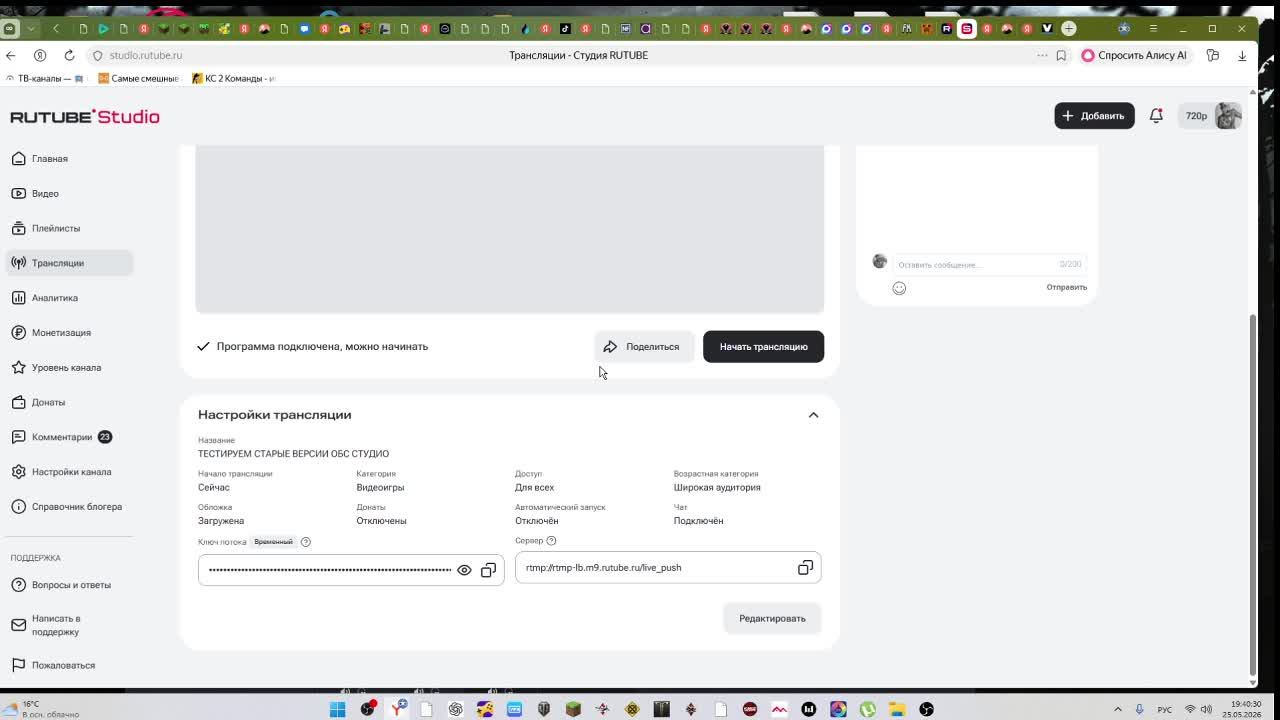Viewport: 1280px width, 720px height.
Task: Click the РУС language indicator
Action: point(1165,710)
